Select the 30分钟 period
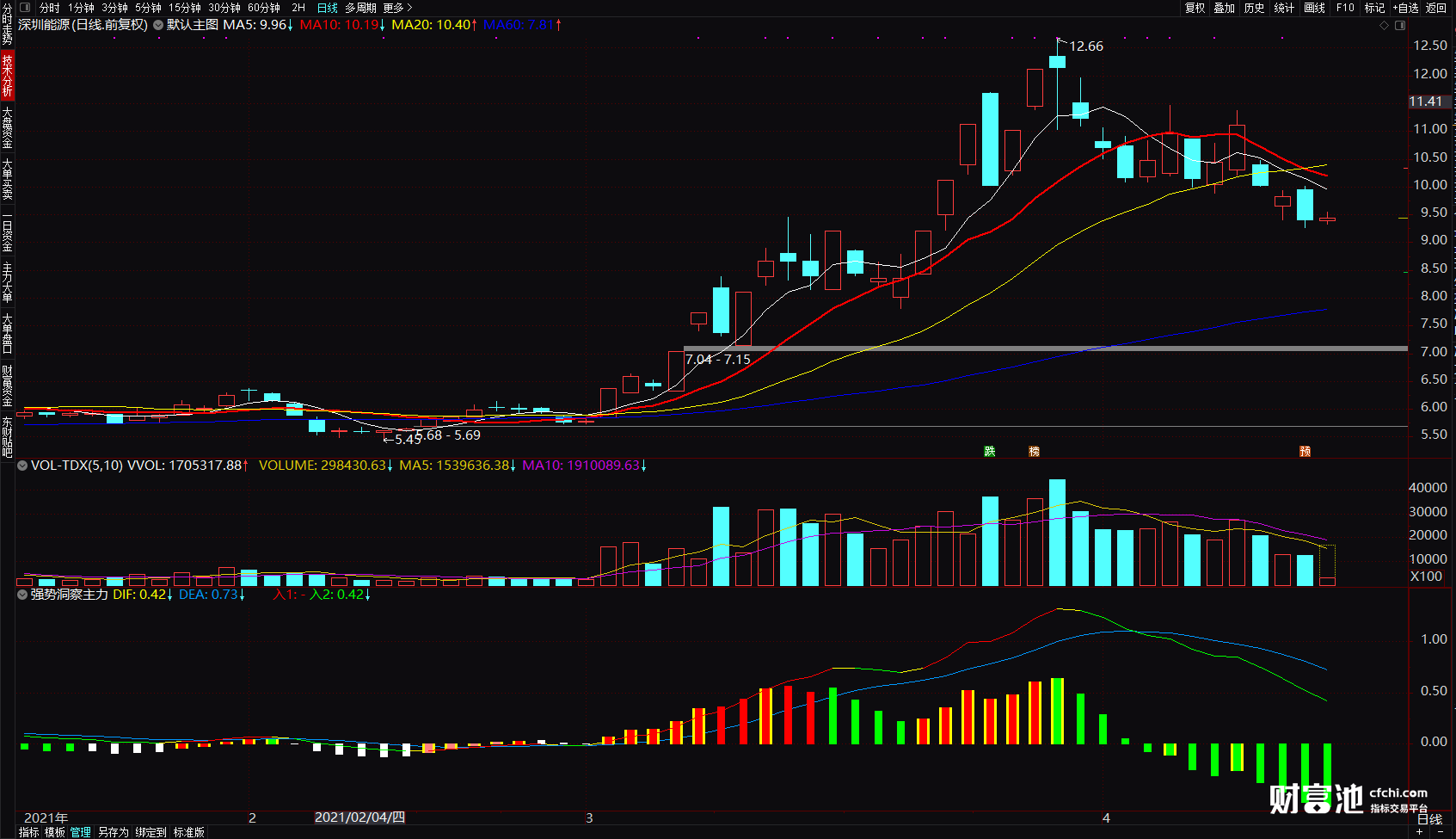Screen dimensions: 1456x839 point(224,8)
